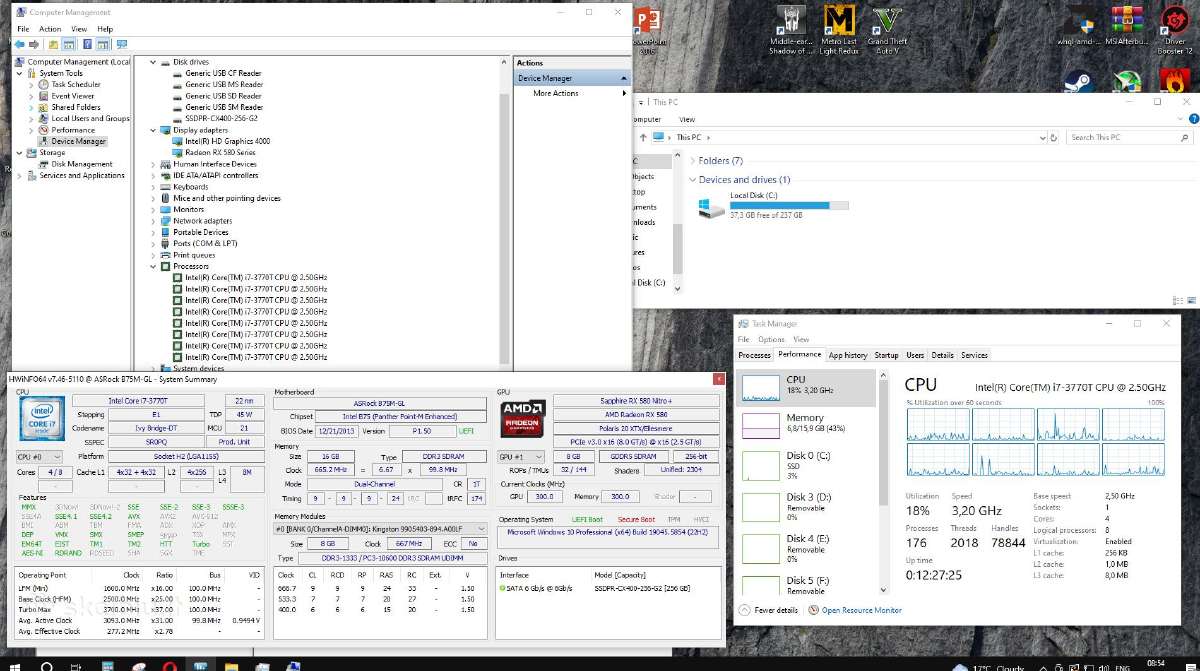This screenshot has height=671, width=1200.
Task: Open the memory module selection dropdown
Action: (380, 529)
